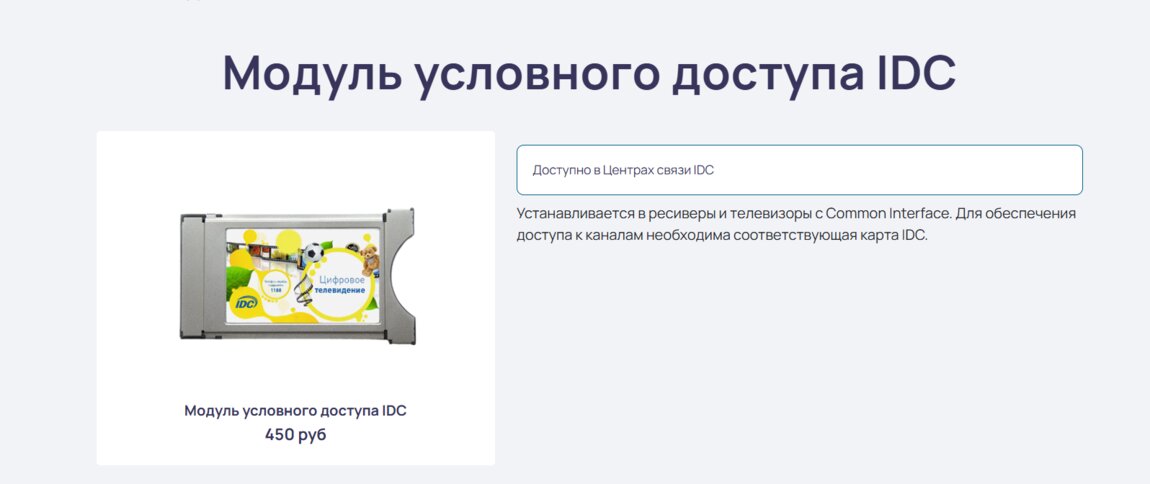
Task: Click the page heading "Модуль условного доступа IDC"
Action: click(589, 73)
